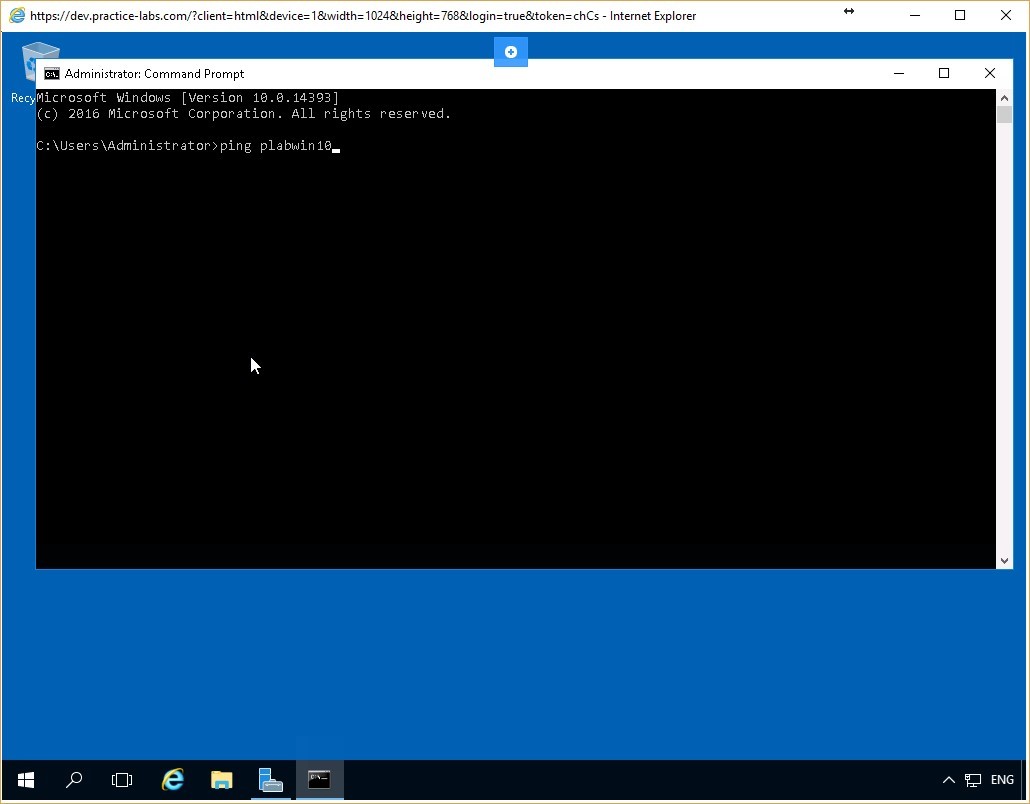Select the Command Prompt taskbar icon
Image resolution: width=1030 pixels, height=804 pixels.
click(x=319, y=780)
